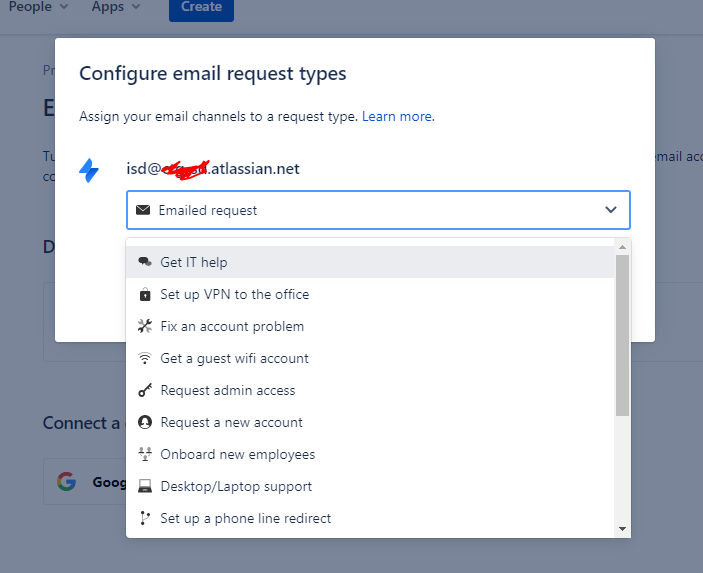Click the people icon beside Onboard new employees

point(145,454)
